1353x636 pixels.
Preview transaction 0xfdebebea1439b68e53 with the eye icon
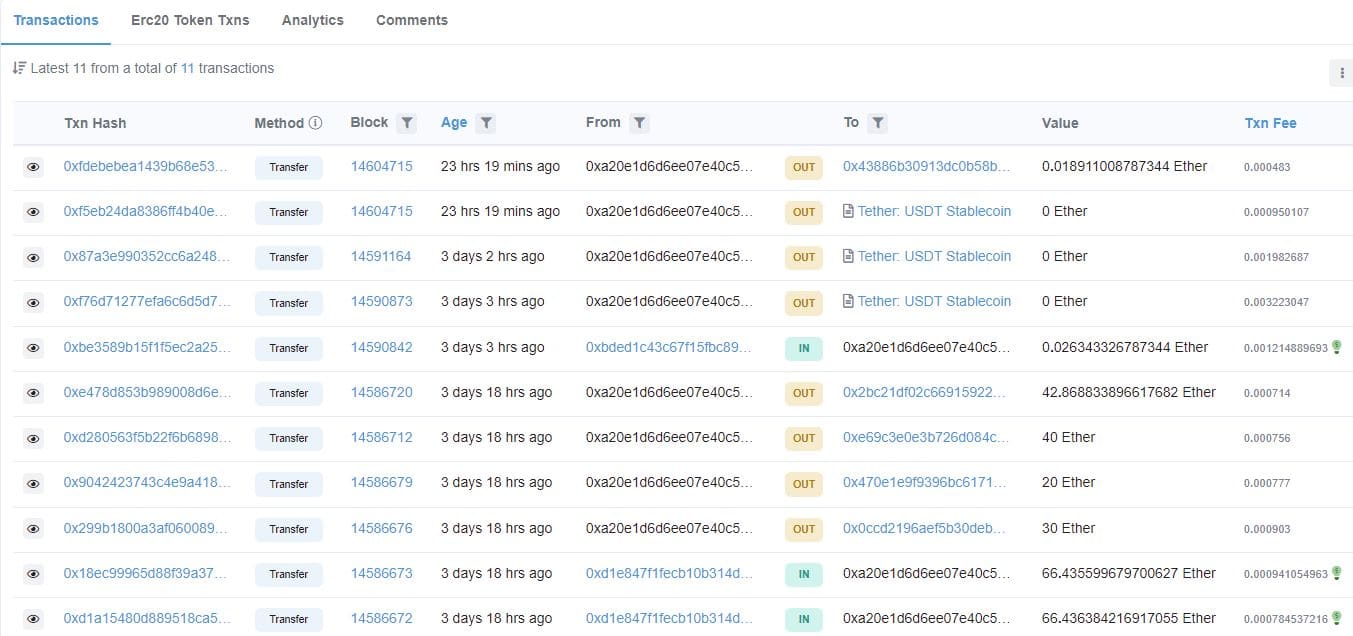coord(33,167)
